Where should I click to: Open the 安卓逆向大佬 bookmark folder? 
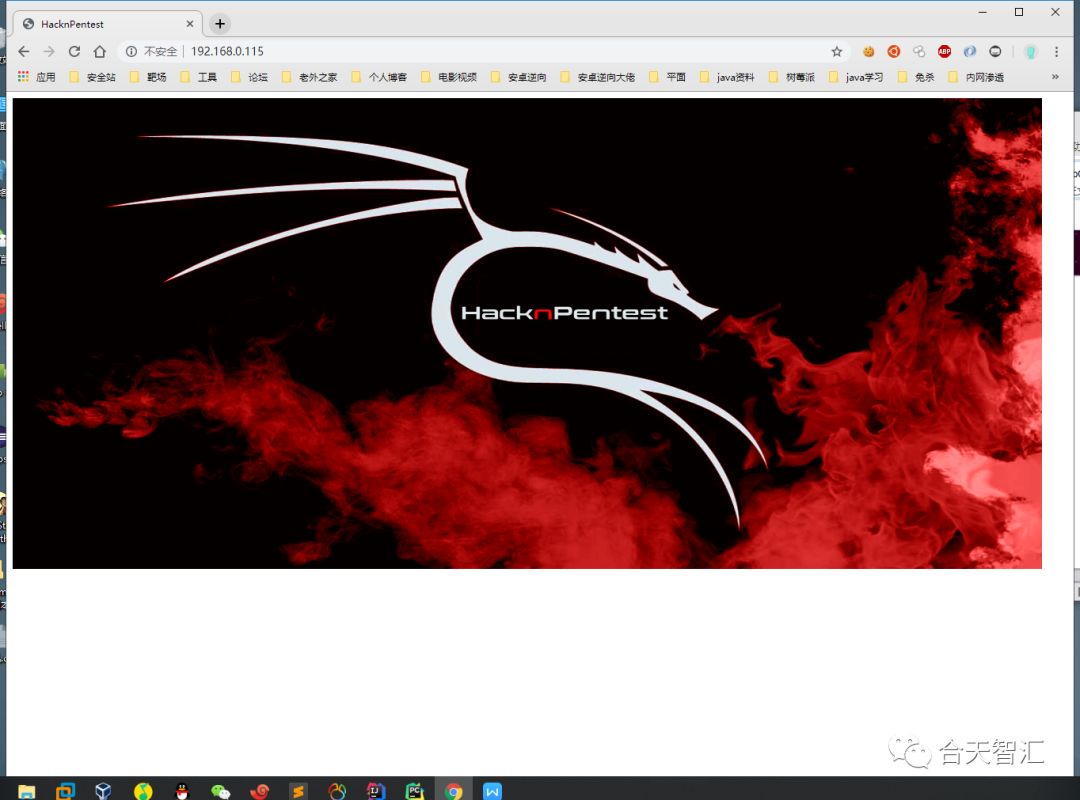click(x=598, y=77)
